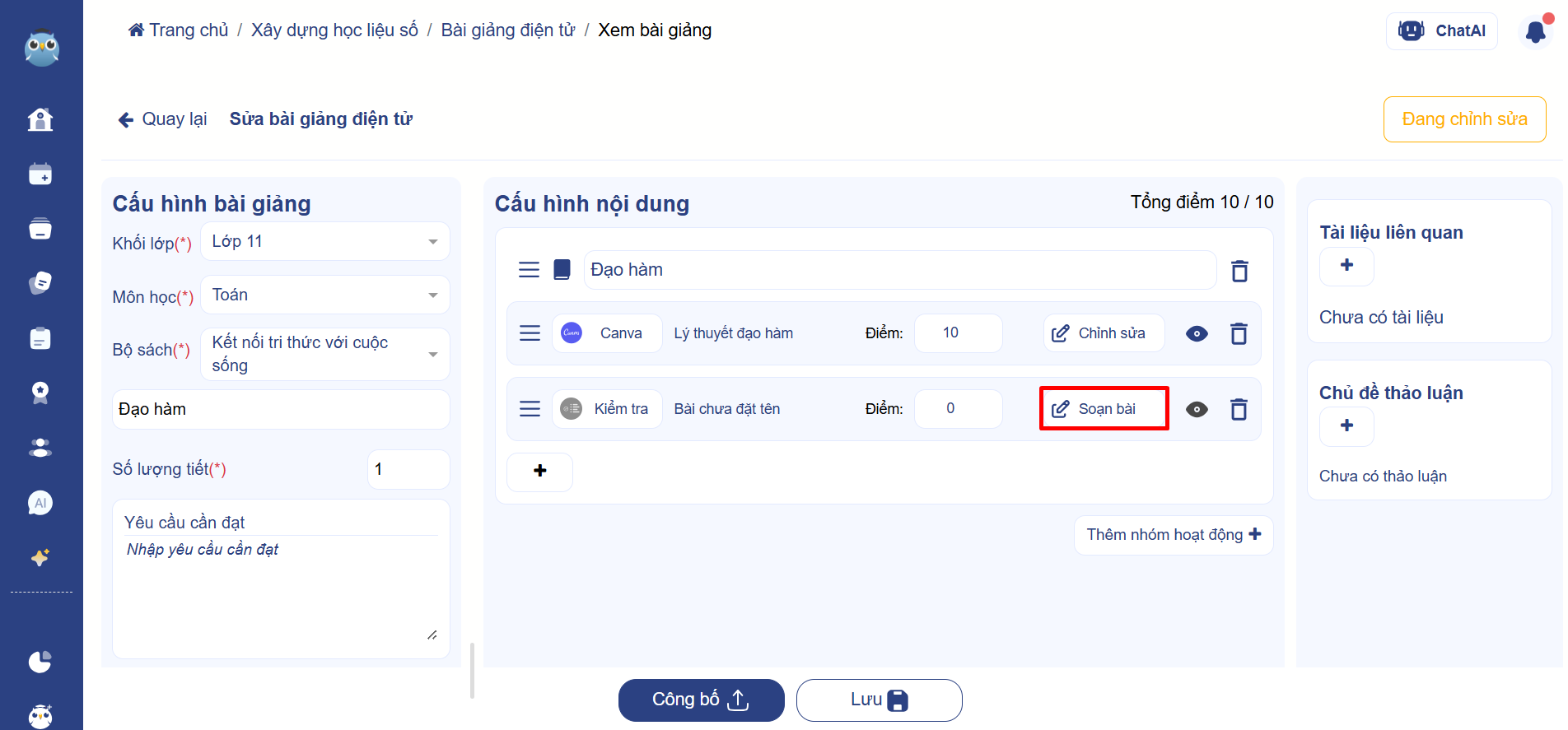Delete the Đạo hàm activity group
This screenshot has height=730, width=1568.
coord(1239,271)
